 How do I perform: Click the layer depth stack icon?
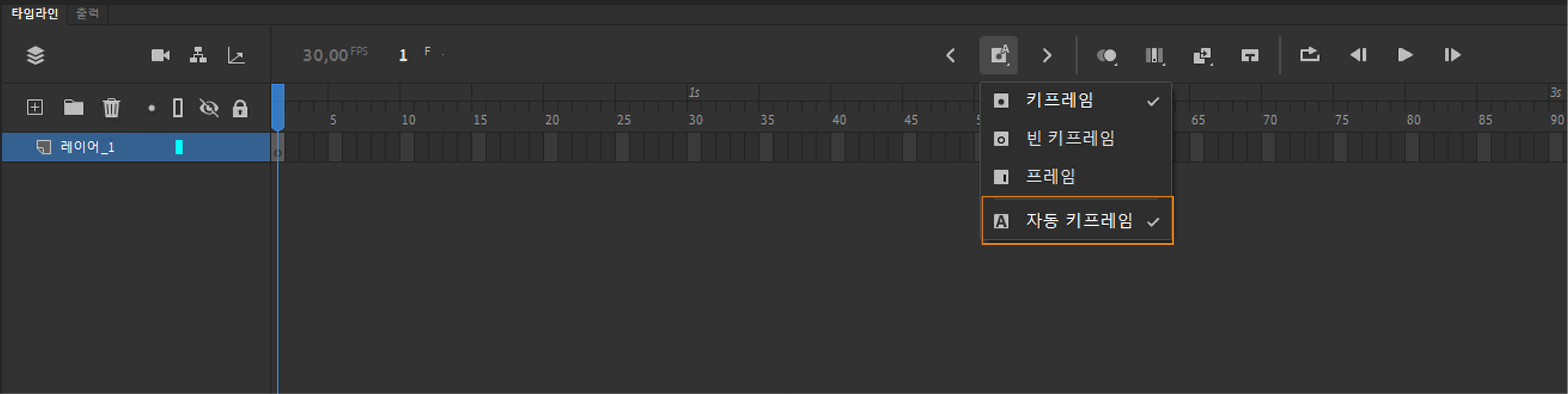[x=36, y=55]
